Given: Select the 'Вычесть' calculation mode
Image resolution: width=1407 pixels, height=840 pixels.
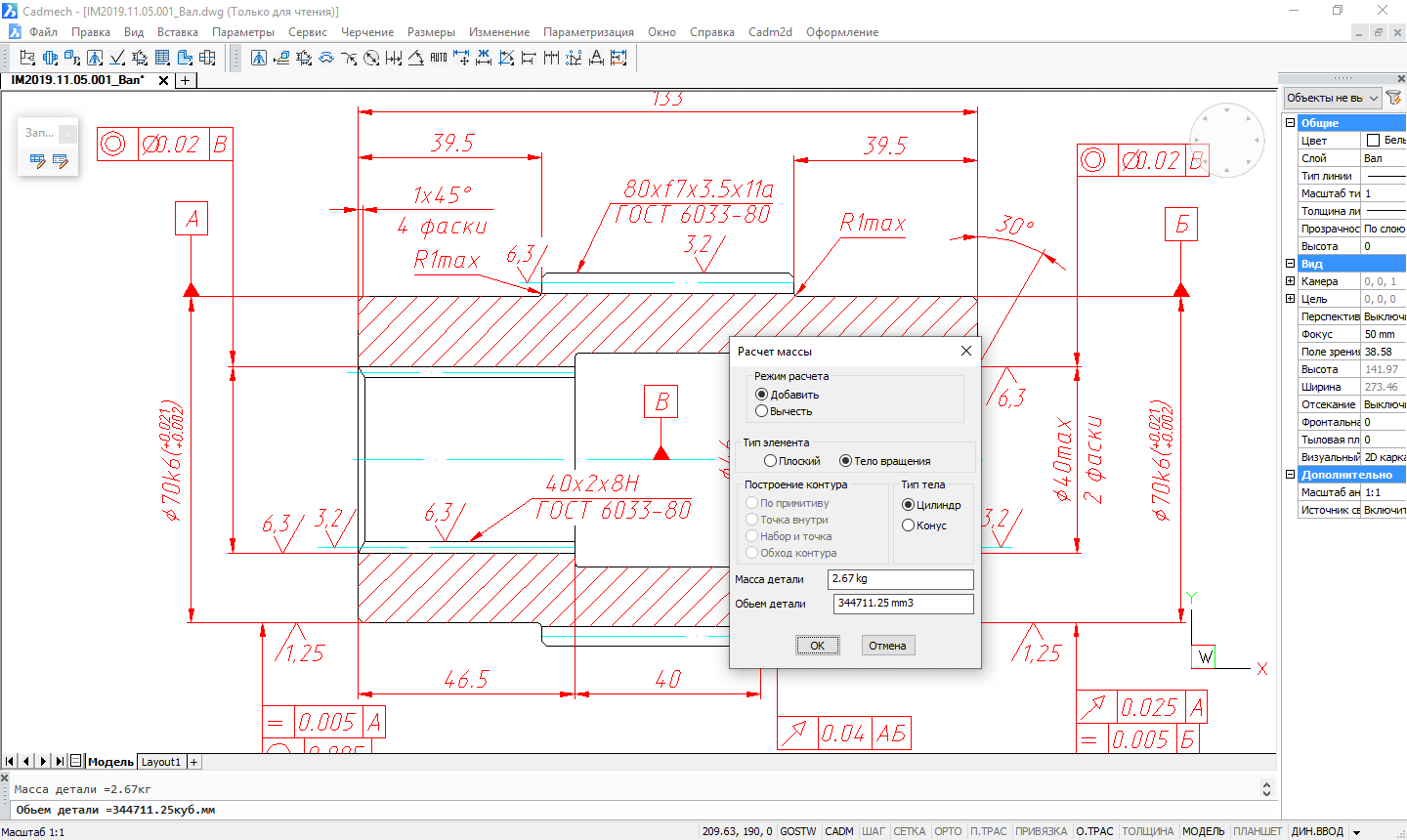Looking at the screenshot, I should click(762, 411).
